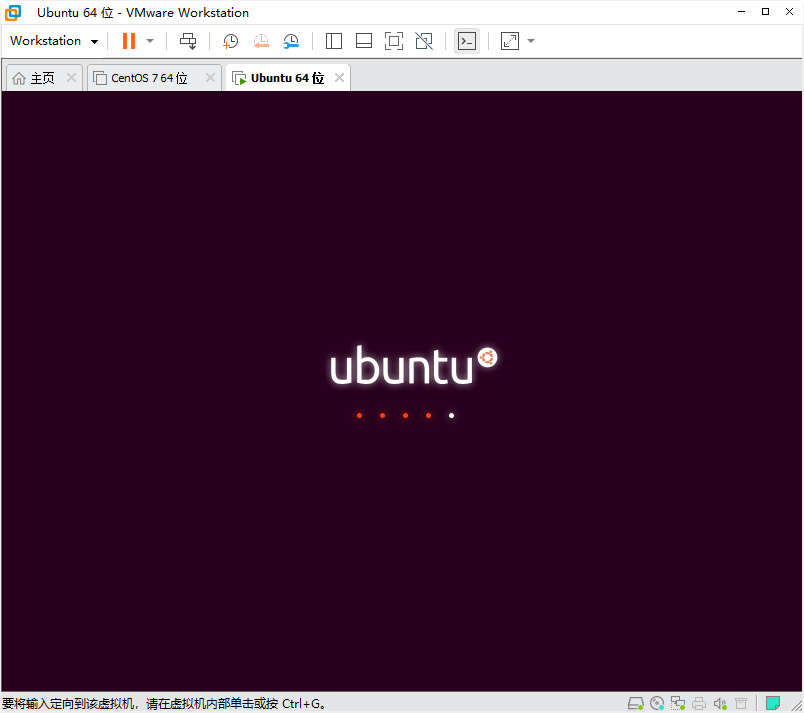Viewport: 804px width, 713px height.
Task: Open the Workstation menu dropdown
Action: (x=54, y=41)
